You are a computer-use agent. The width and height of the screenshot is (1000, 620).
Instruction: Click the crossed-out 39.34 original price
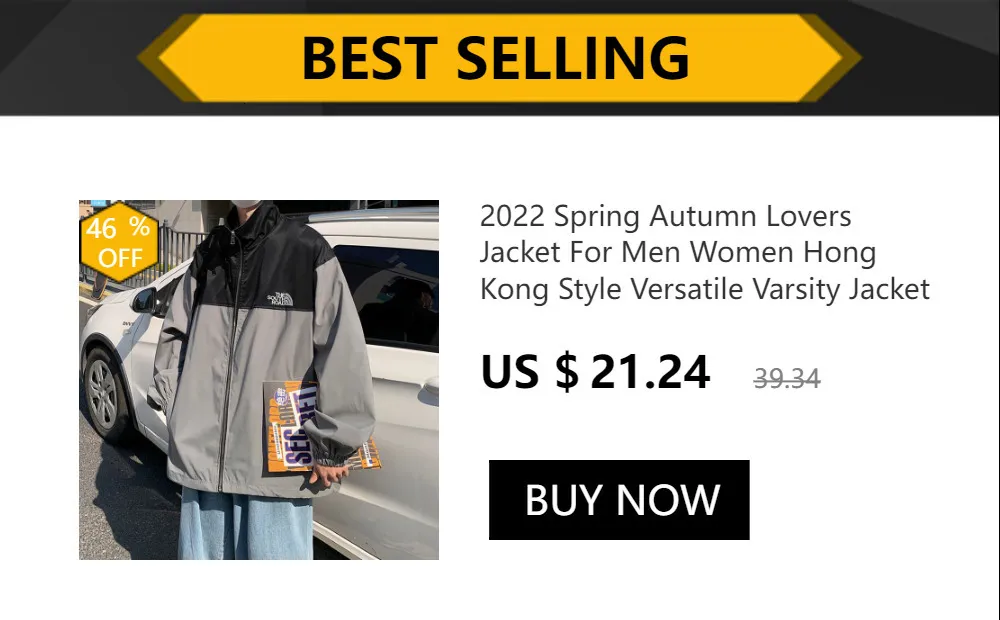(786, 379)
